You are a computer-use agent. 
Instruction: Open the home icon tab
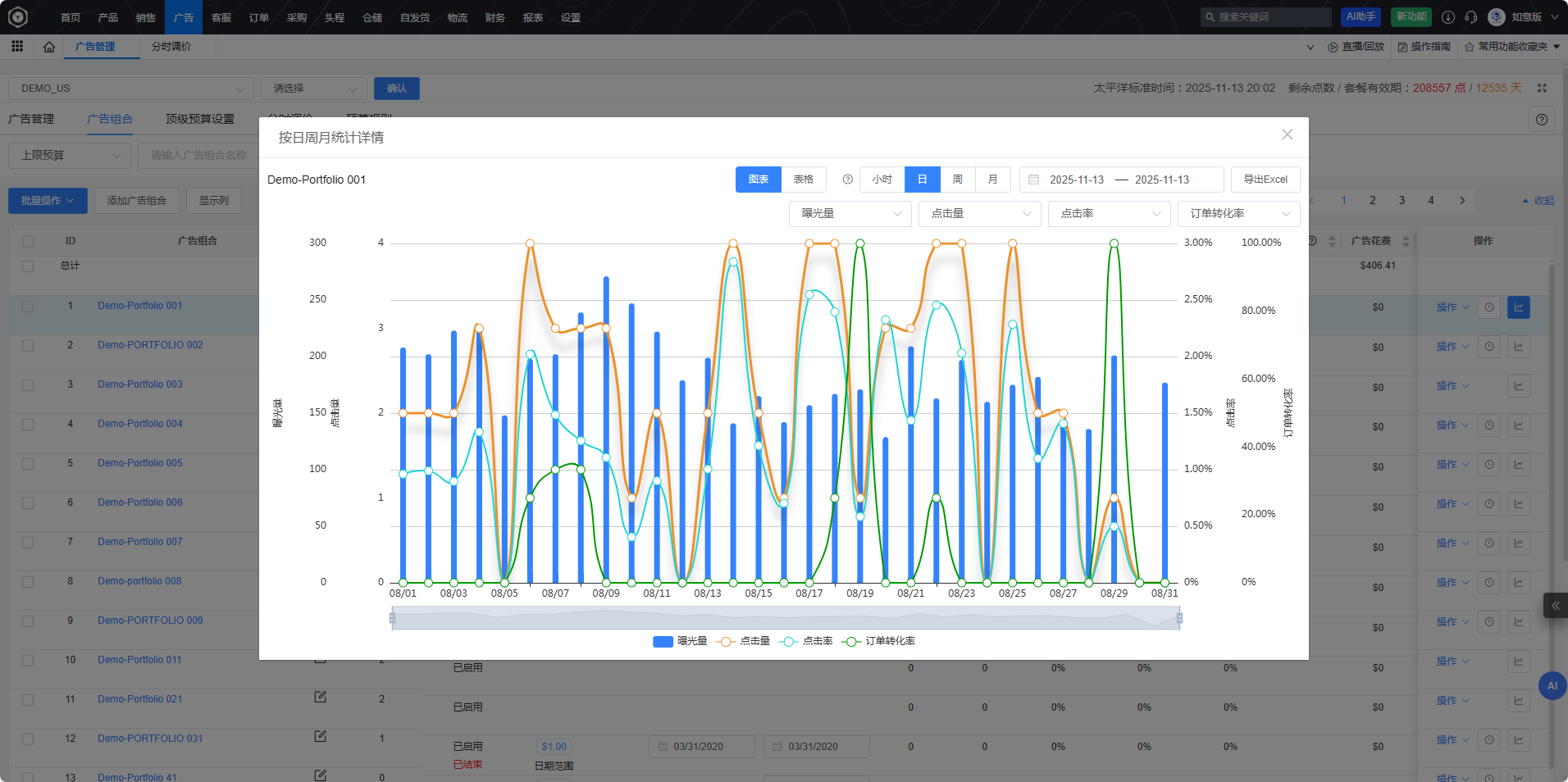tap(49, 47)
